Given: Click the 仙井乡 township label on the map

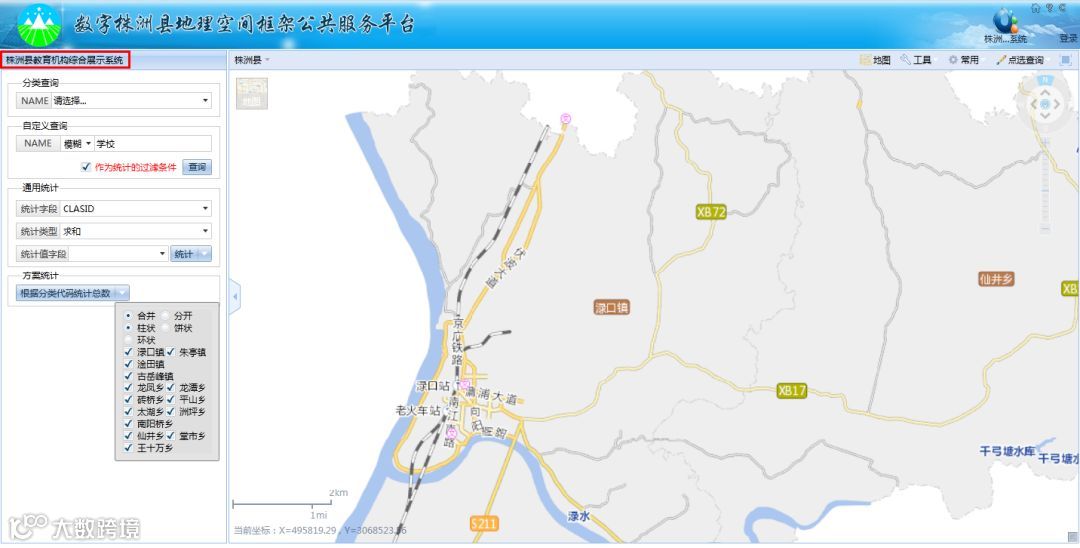Looking at the screenshot, I should (996, 279).
